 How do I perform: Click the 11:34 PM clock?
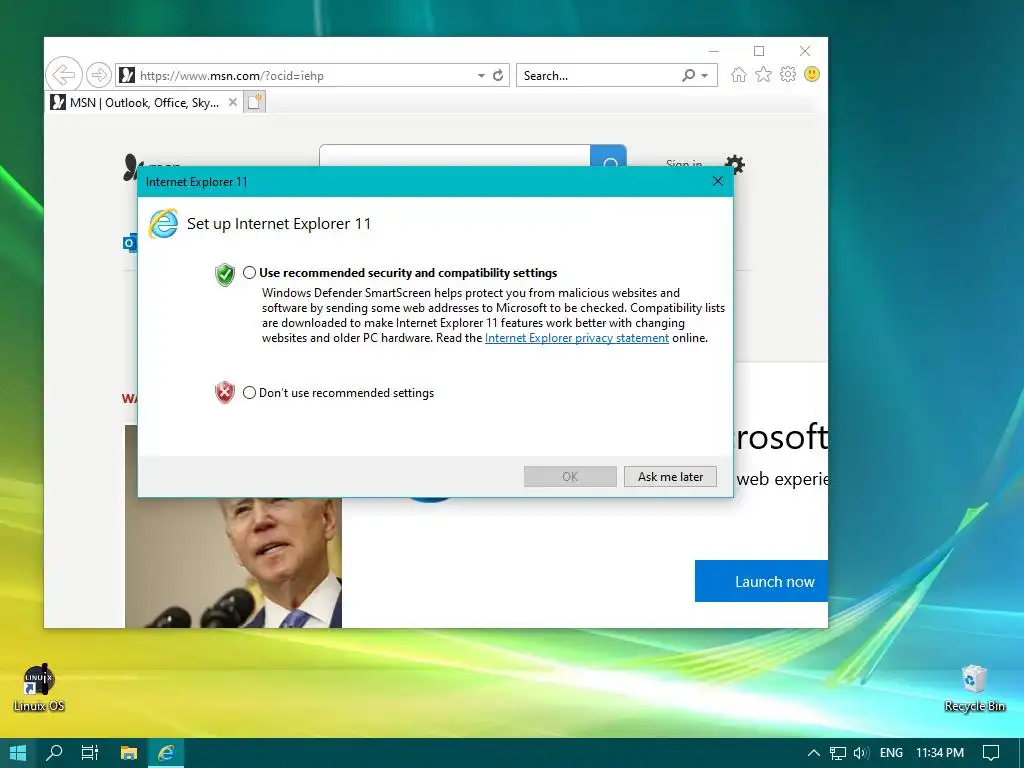pos(940,753)
